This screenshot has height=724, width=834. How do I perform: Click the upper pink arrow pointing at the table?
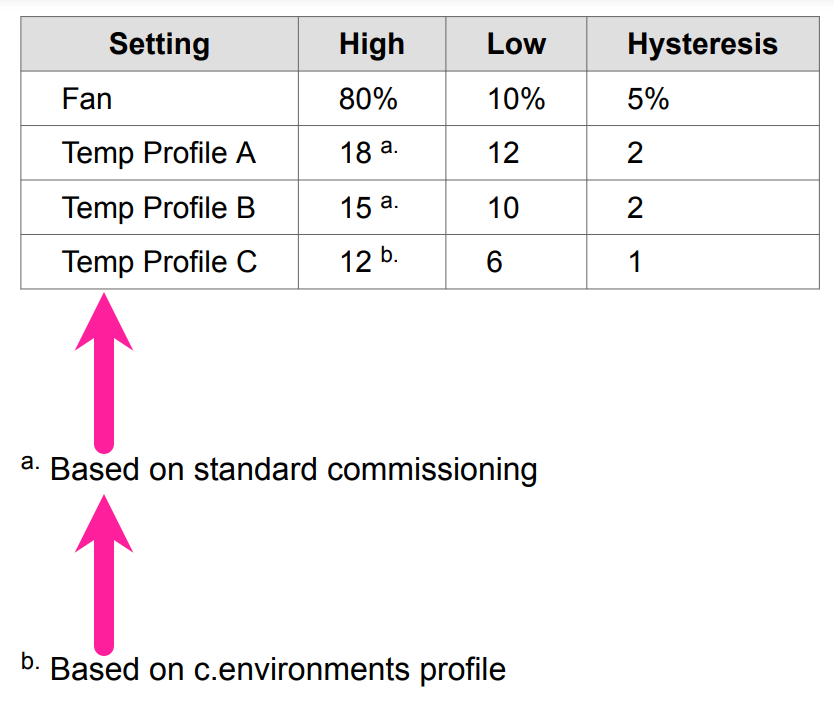pyautogui.click(x=104, y=370)
